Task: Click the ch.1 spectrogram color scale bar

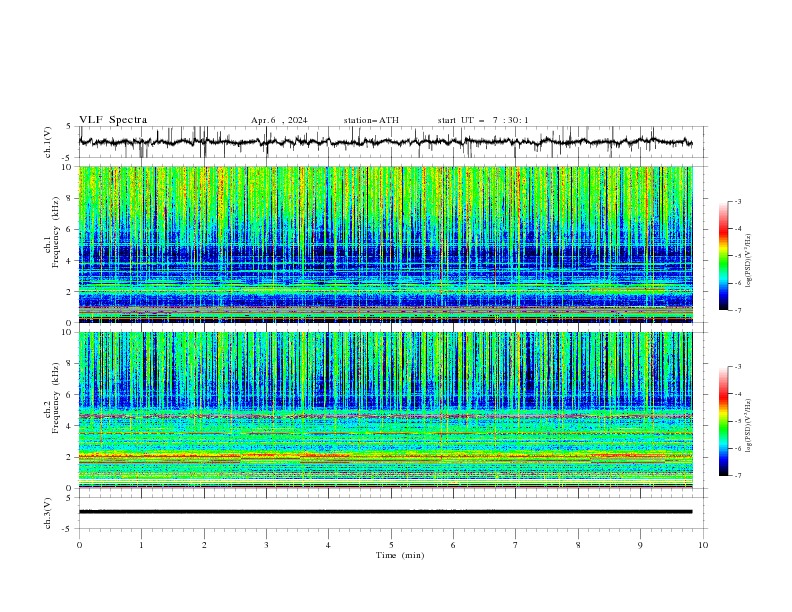Action: point(723,256)
